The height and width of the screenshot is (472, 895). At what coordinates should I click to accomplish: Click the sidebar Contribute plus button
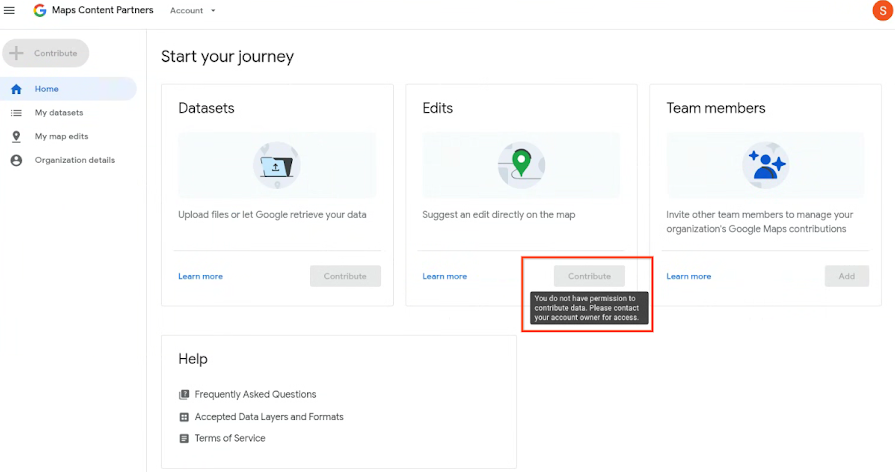tap(46, 53)
